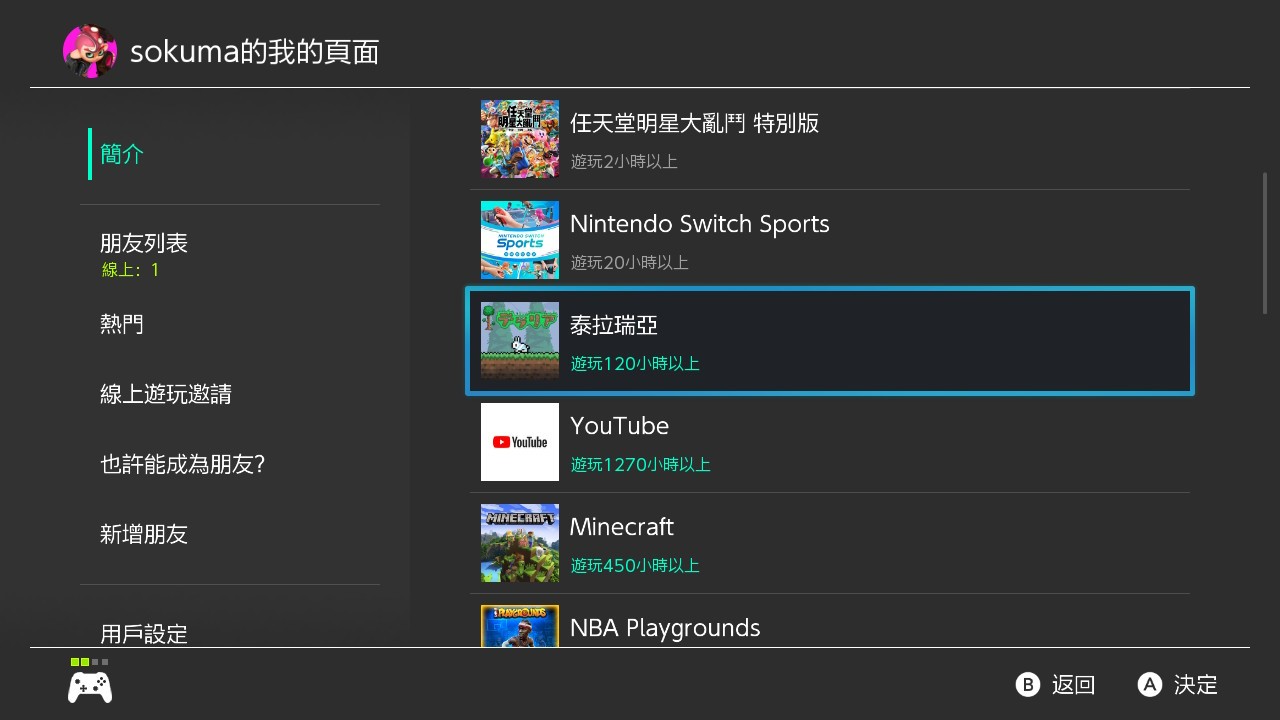Click the 線上: 1 online friends count

(x=131, y=270)
